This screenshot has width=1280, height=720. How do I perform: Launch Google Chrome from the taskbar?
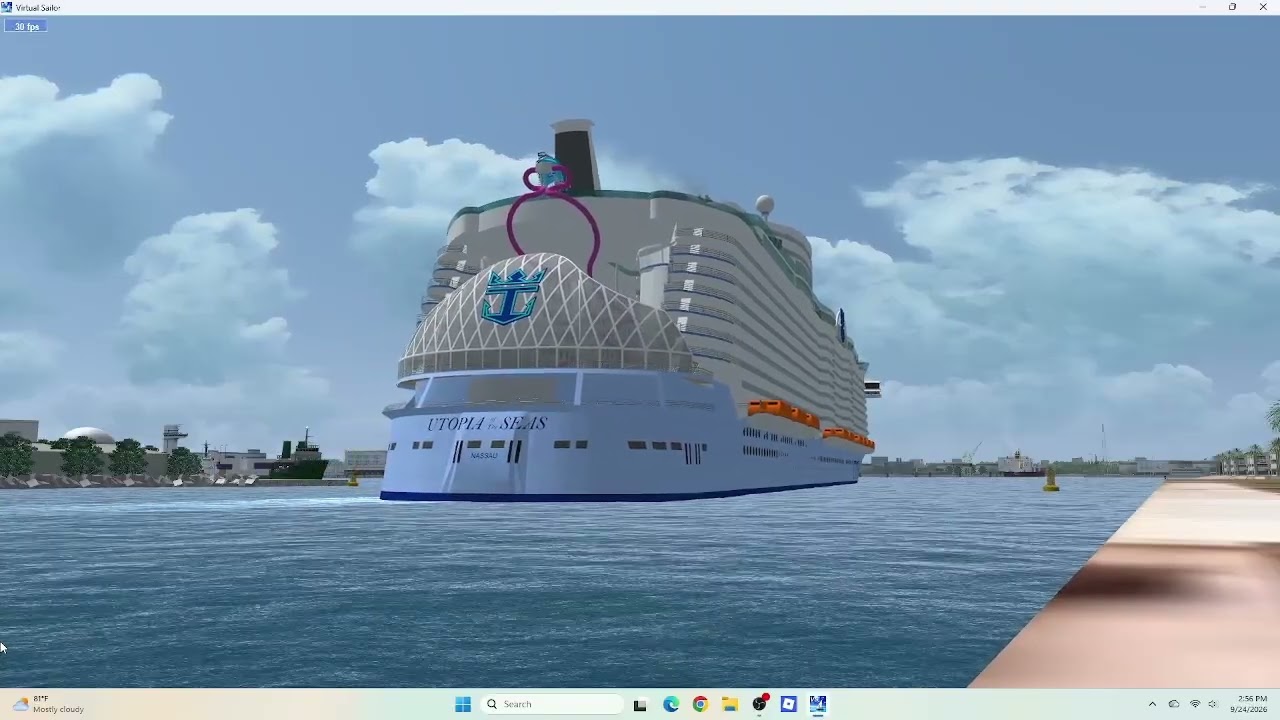[x=700, y=704]
